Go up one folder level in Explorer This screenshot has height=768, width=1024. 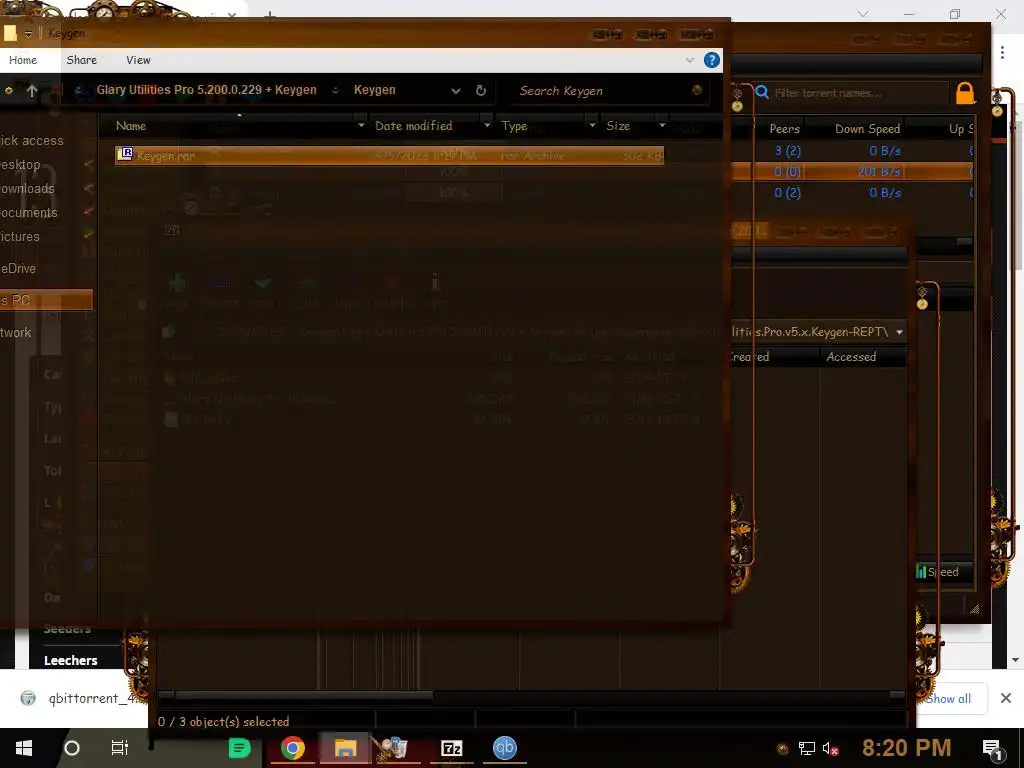31,91
